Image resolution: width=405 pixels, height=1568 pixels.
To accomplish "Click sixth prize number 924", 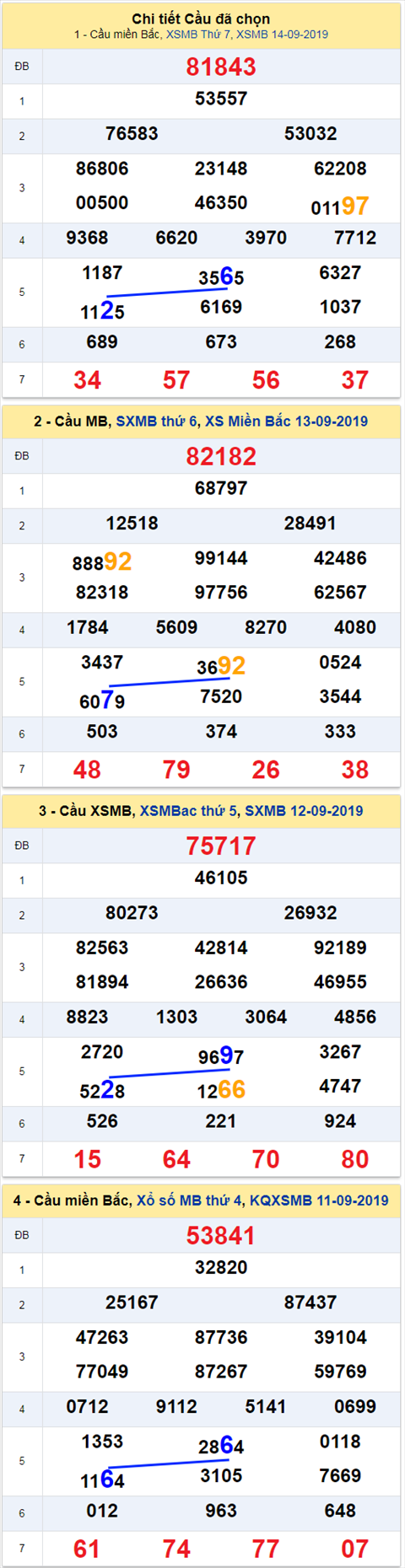I will tap(340, 1121).
